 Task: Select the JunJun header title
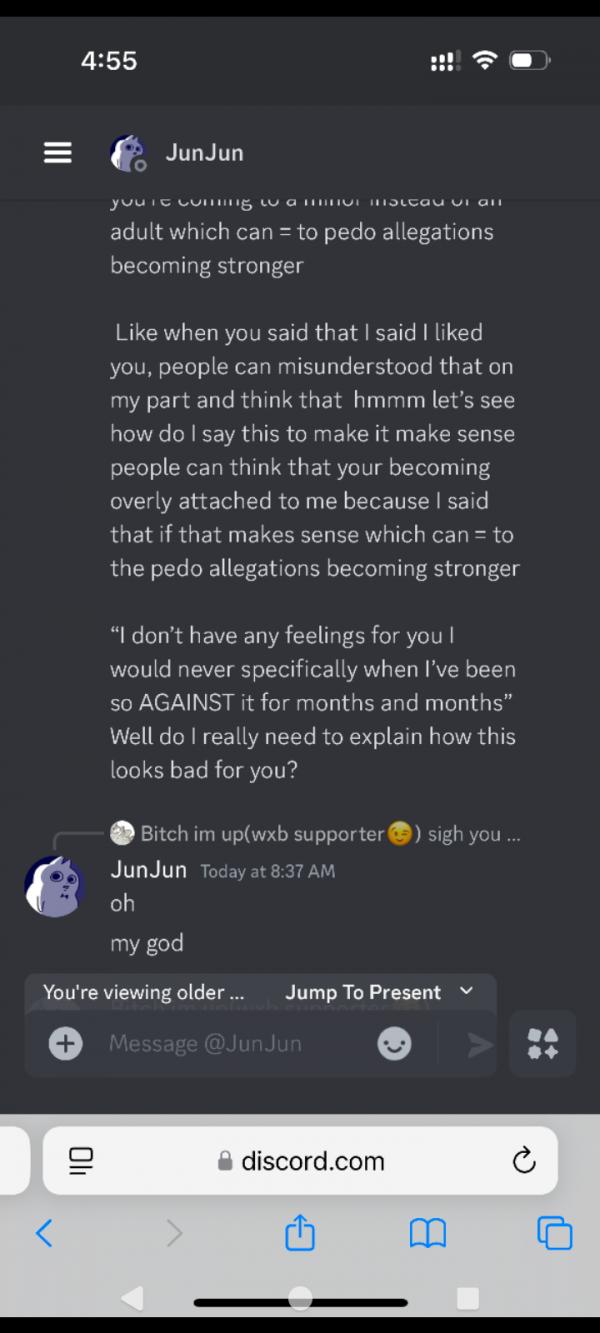(x=204, y=153)
